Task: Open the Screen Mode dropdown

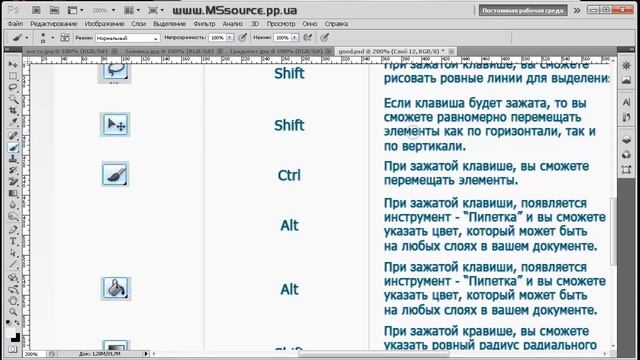Action: pyautogui.click(x=156, y=10)
